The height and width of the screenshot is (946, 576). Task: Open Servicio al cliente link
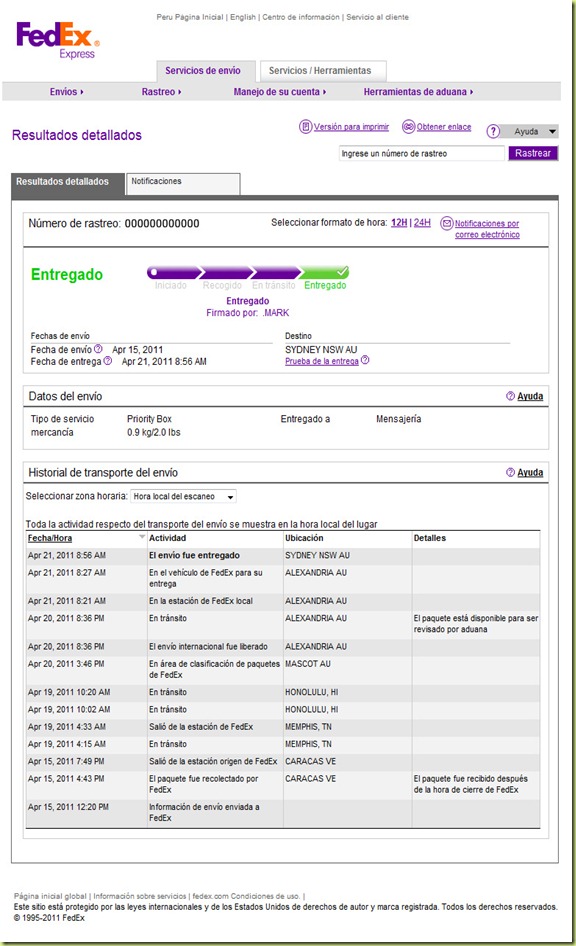click(378, 17)
